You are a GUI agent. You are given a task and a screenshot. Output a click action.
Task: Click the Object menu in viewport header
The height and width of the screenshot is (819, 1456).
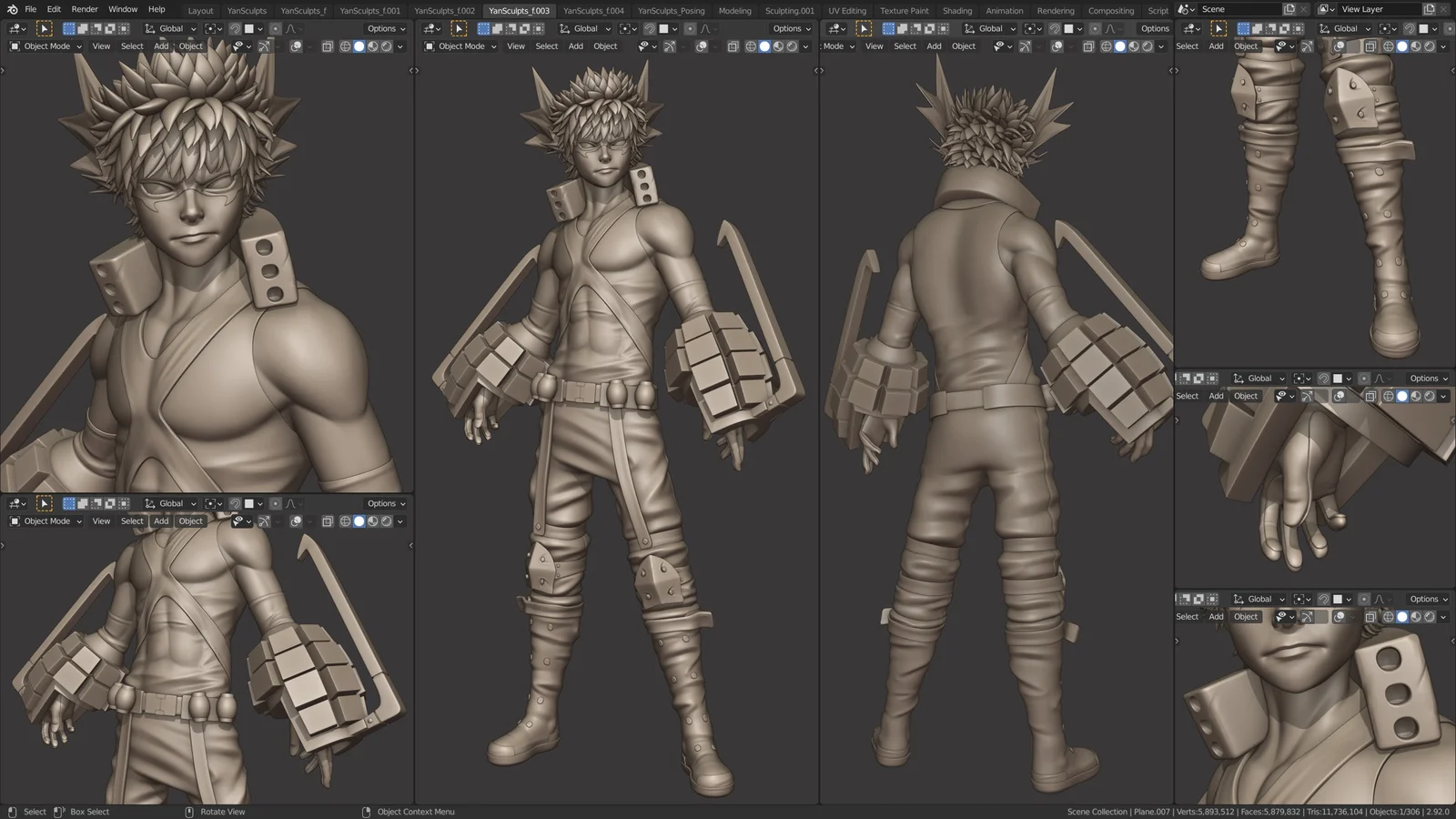pyautogui.click(x=190, y=46)
